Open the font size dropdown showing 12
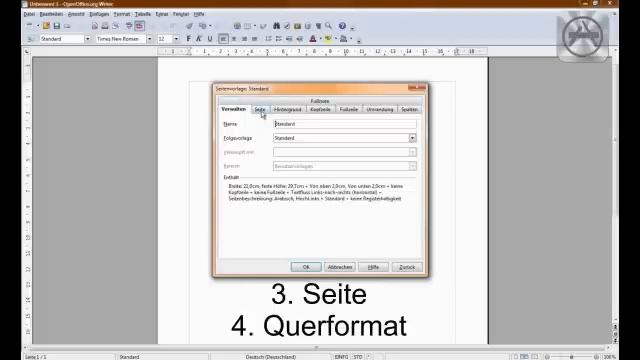Image resolution: width=640 pixels, height=360 pixels. tap(176, 39)
